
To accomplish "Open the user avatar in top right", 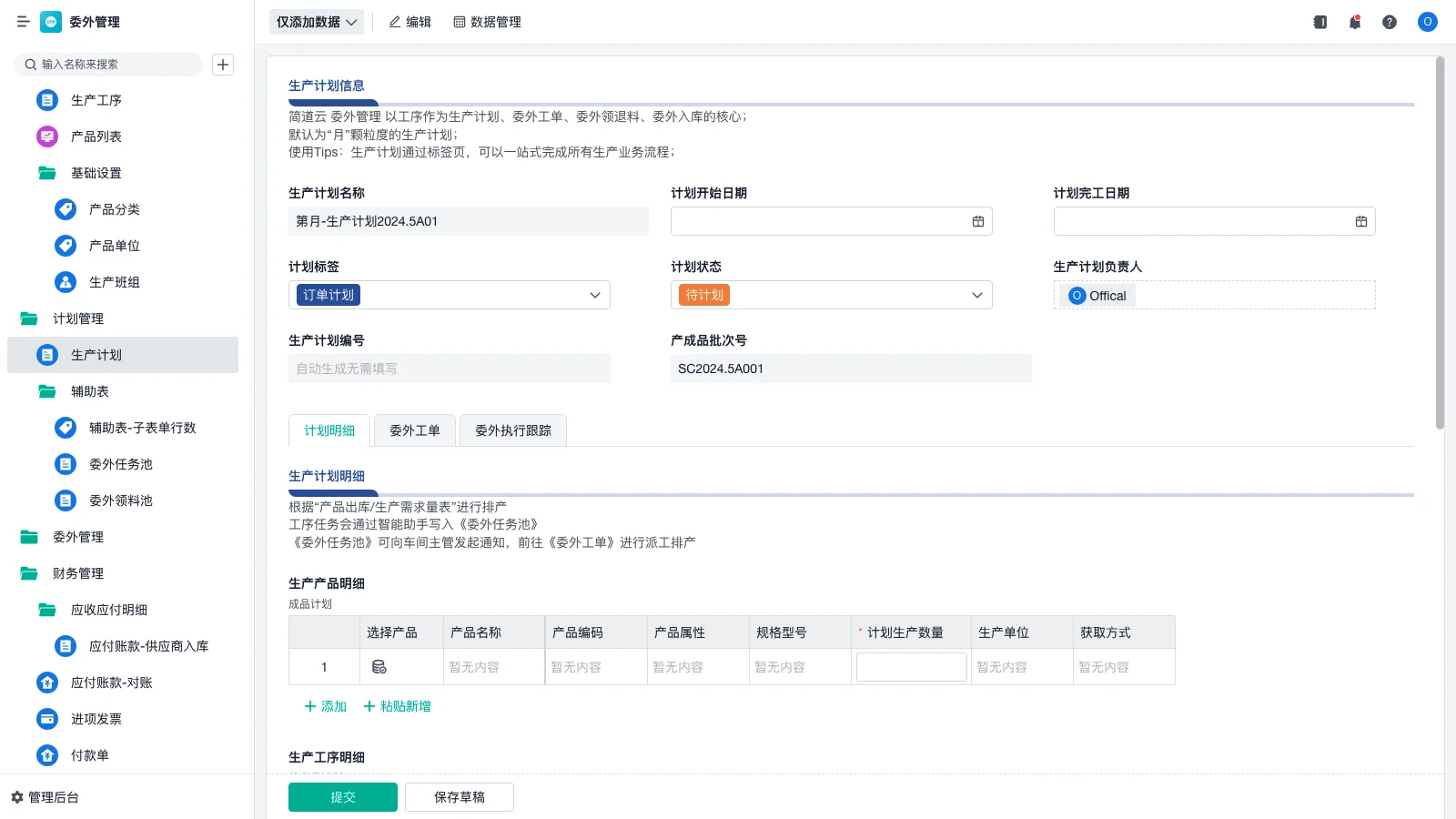I will (1427, 22).
